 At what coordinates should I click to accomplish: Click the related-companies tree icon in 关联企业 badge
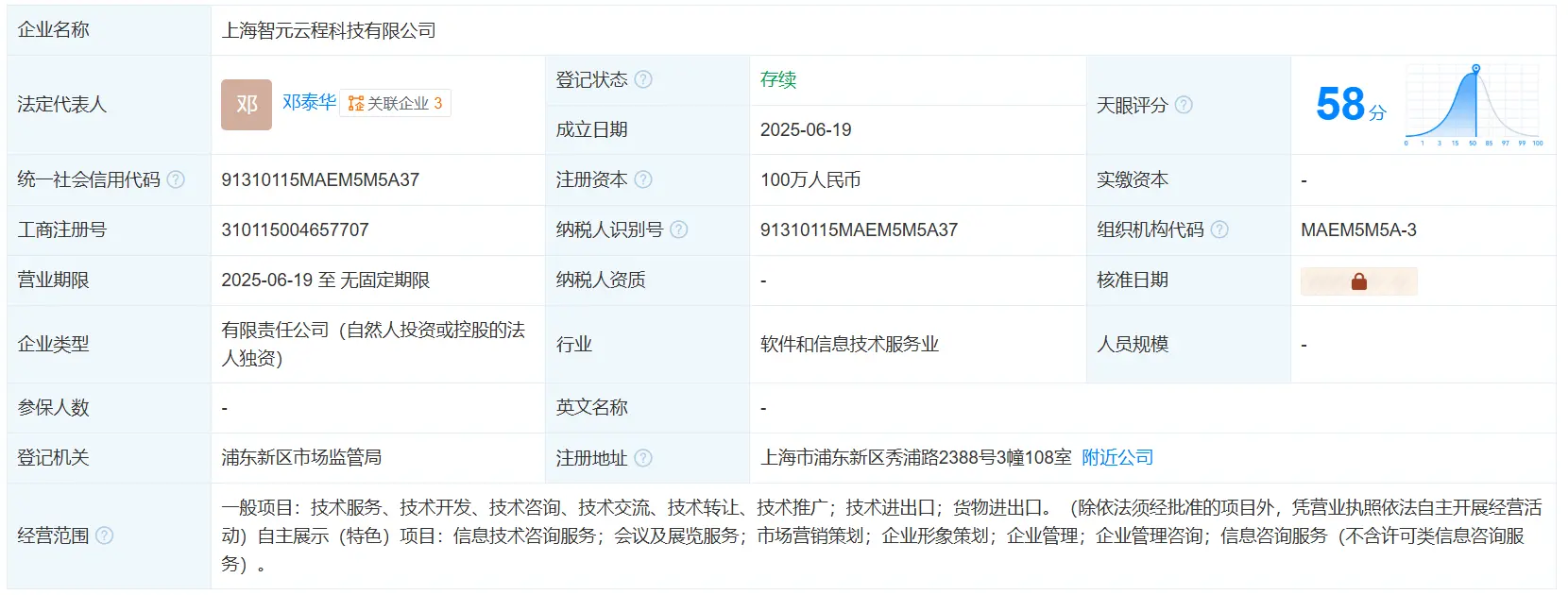pyautogui.click(x=356, y=104)
